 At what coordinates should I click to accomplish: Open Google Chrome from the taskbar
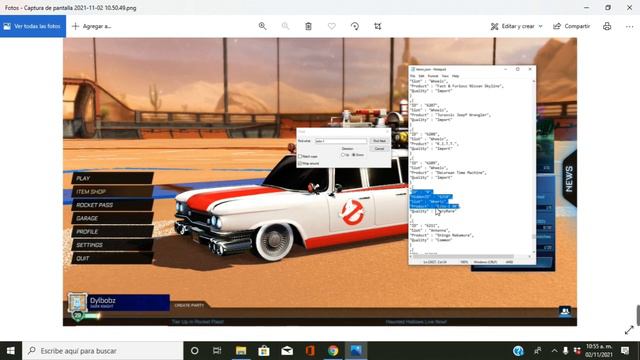click(x=333, y=351)
